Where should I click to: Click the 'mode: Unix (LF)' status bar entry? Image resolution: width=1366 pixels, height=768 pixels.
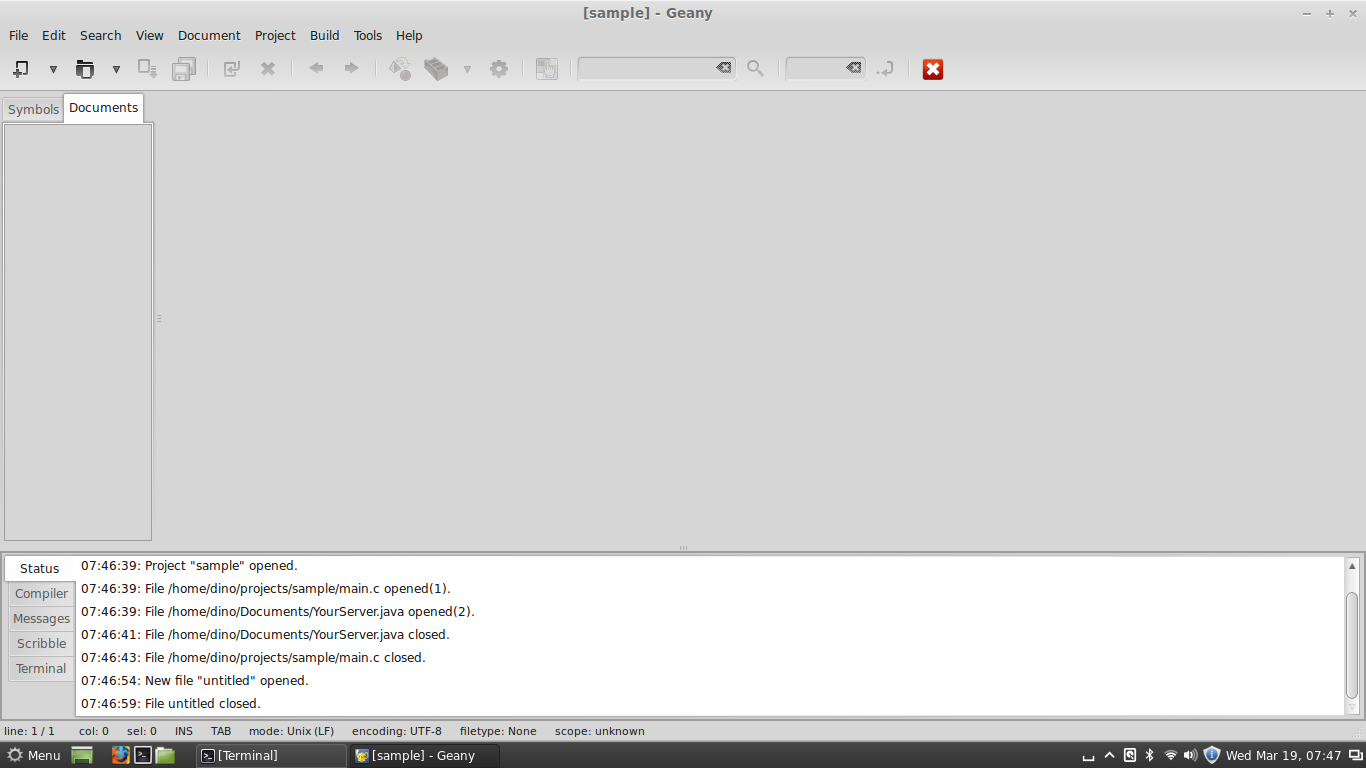[x=292, y=731]
